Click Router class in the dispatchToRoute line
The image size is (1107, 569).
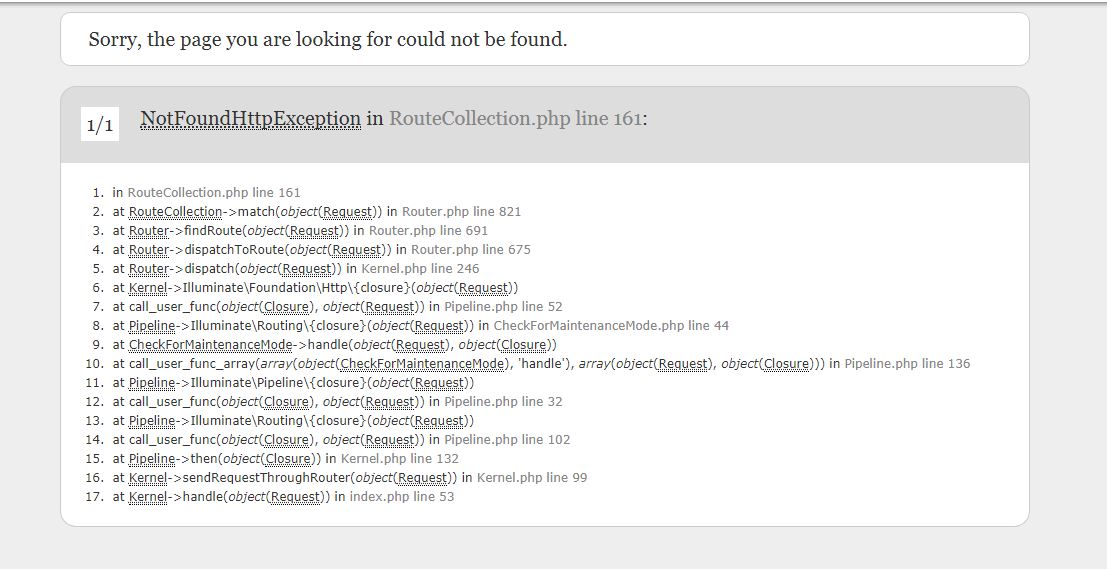pyautogui.click(x=149, y=250)
